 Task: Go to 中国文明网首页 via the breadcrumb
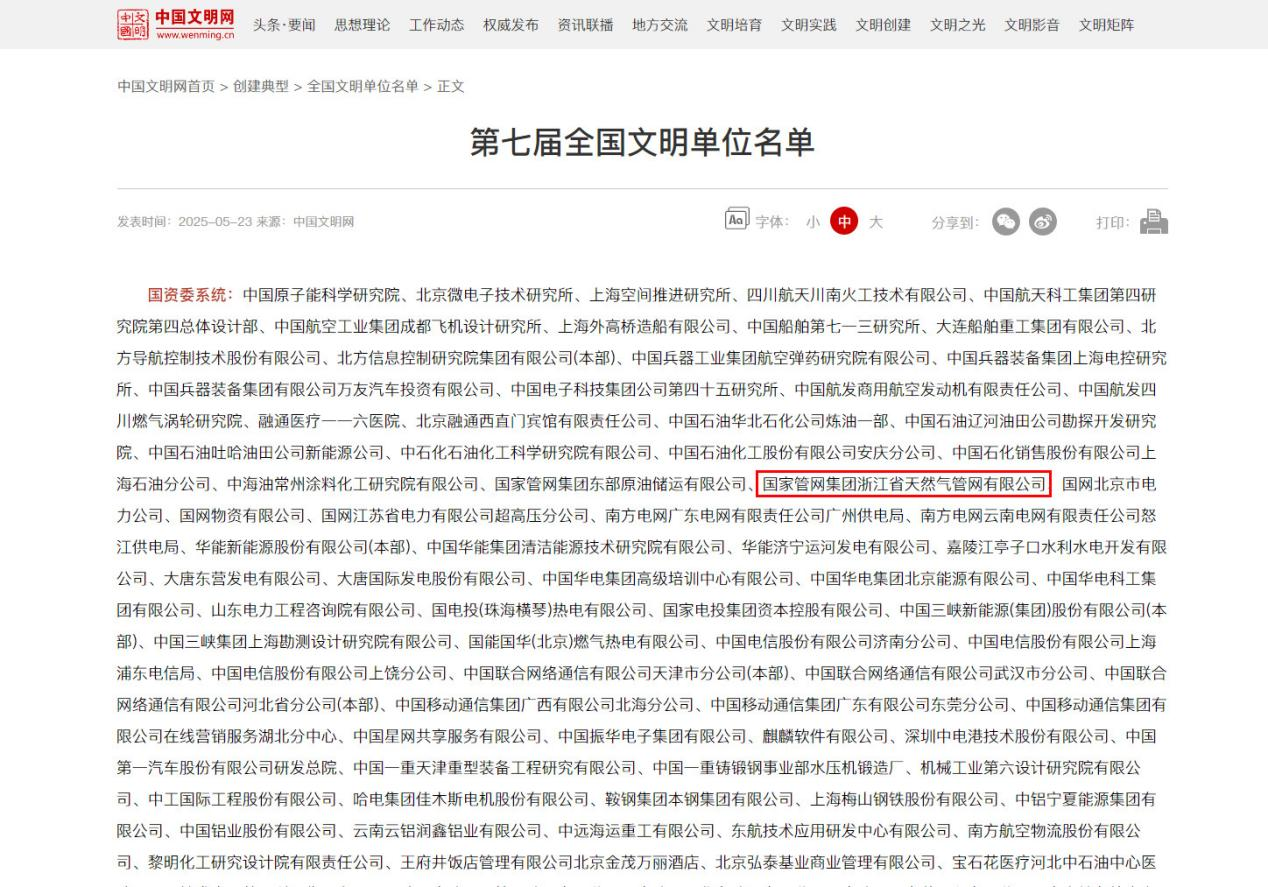coord(166,86)
